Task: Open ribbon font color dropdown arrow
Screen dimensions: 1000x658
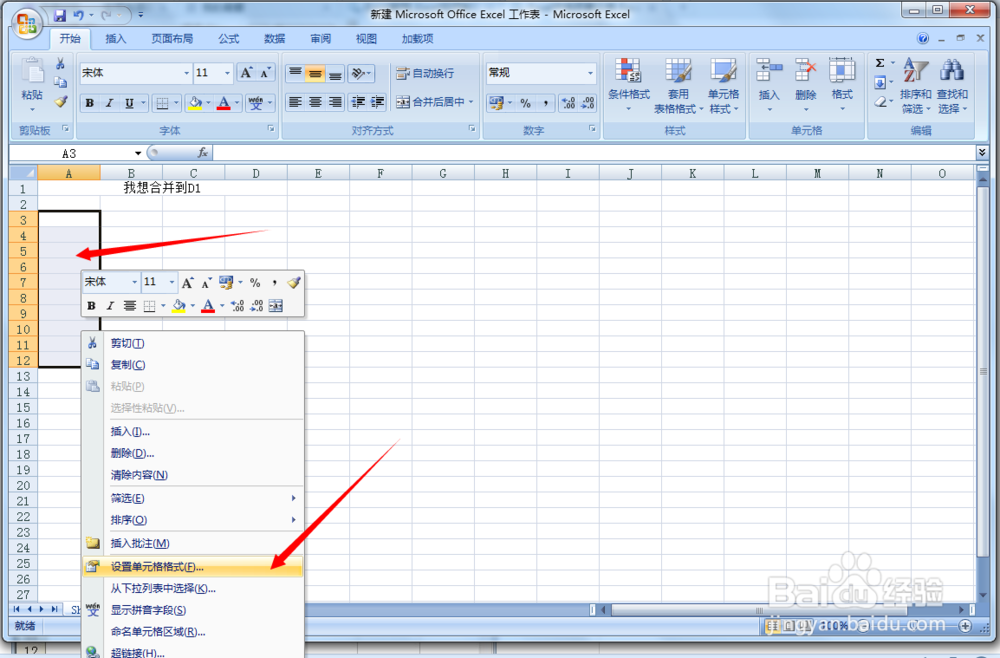Action: pyautogui.click(x=237, y=103)
